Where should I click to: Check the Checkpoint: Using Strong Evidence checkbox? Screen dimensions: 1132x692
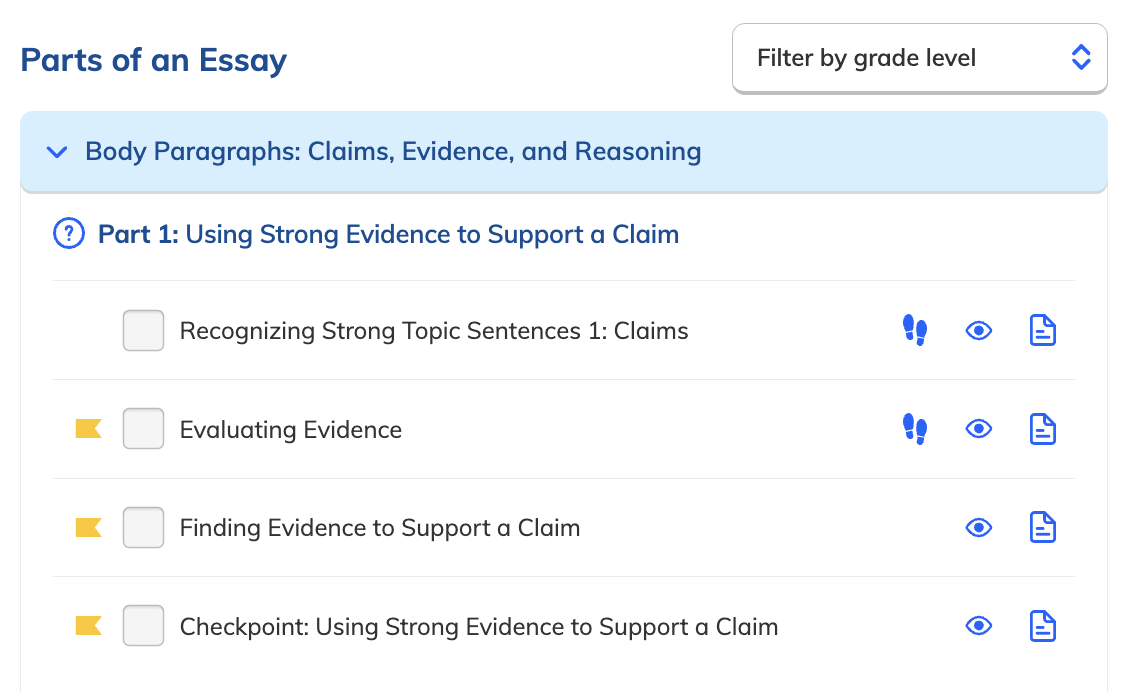(x=143, y=625)
